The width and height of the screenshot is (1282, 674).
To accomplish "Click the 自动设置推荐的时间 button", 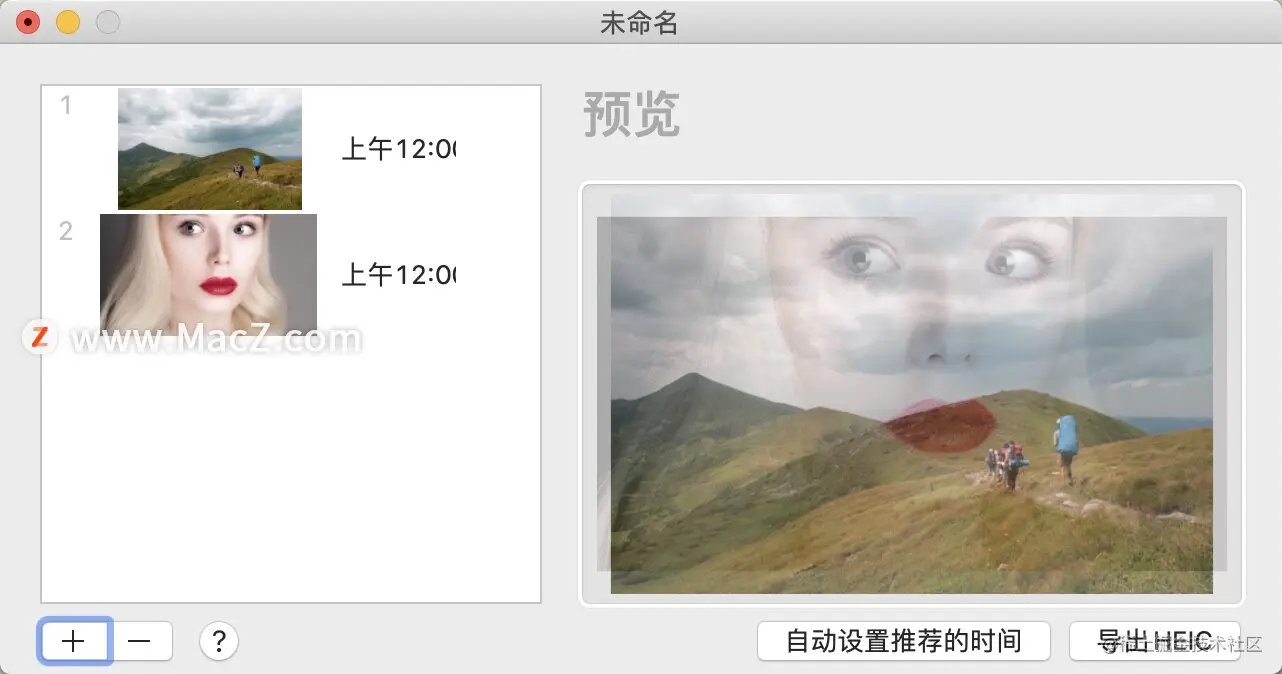I will tap(904, 641).
